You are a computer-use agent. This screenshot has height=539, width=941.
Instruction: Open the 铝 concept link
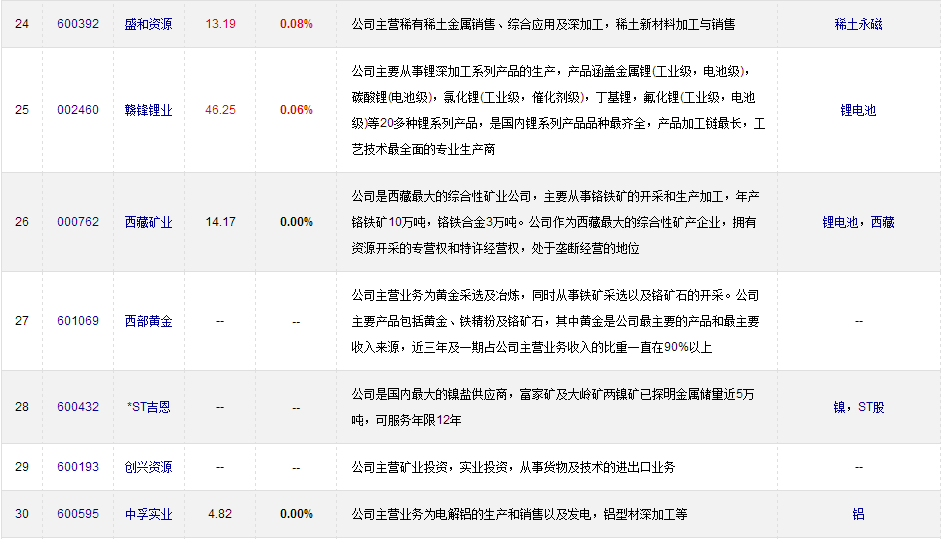pos(858,514)
